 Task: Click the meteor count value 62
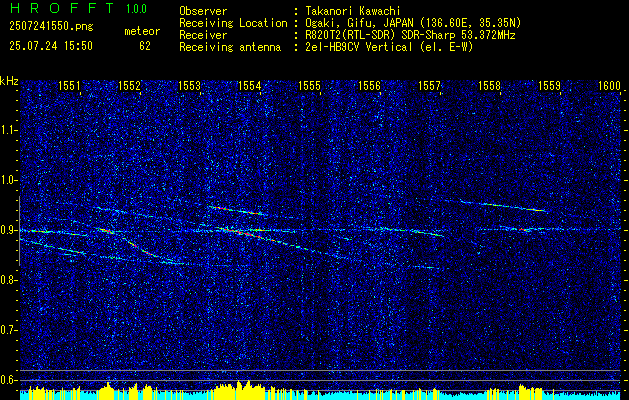click(145, 46)
